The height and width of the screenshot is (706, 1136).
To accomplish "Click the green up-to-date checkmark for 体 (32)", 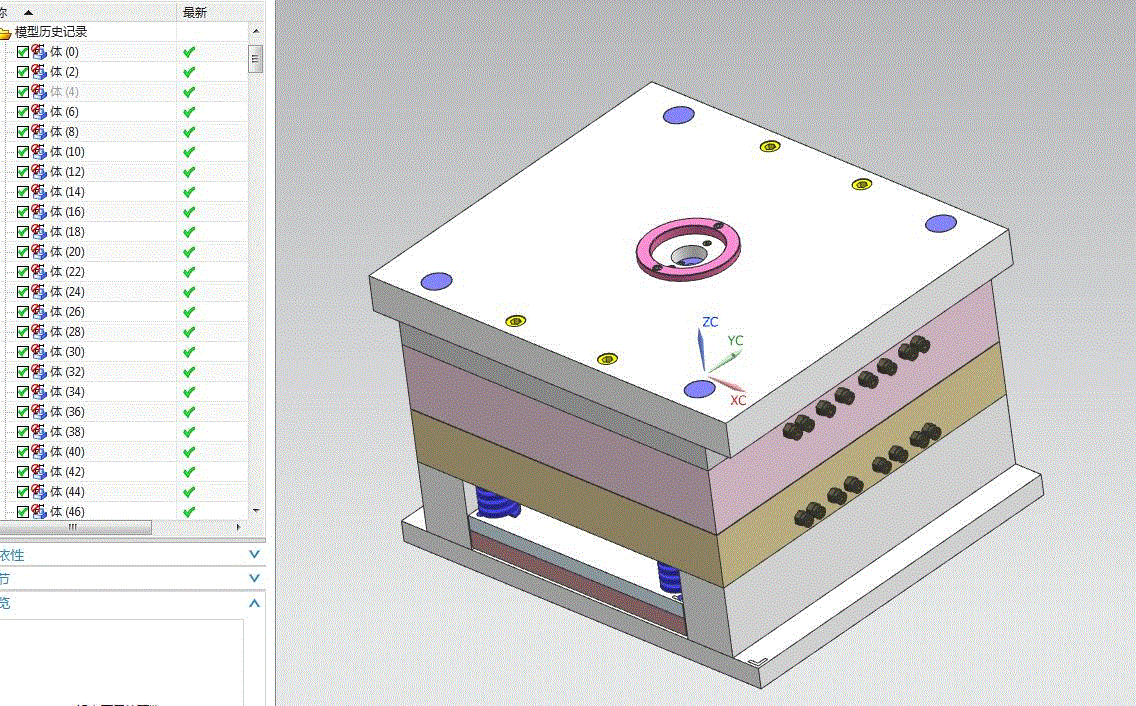I will point(189,372).
